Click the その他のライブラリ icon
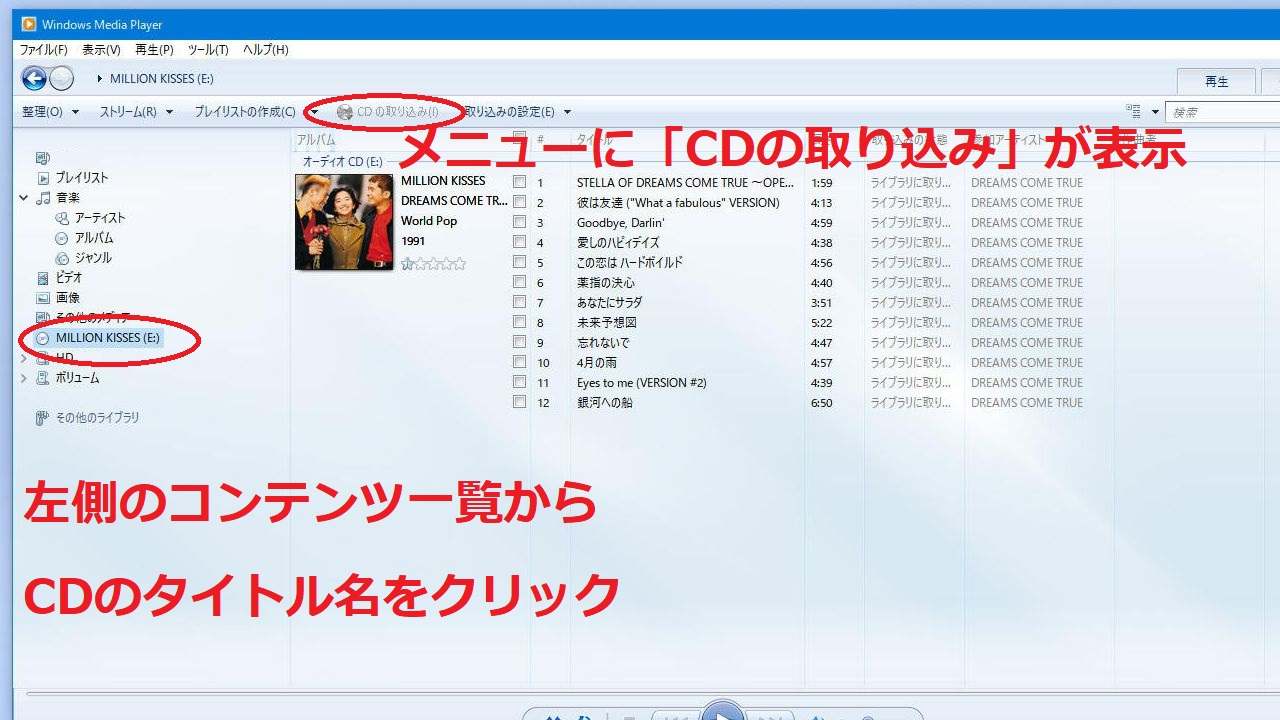Screen dimensions: 1280x720 click(42, 418)
